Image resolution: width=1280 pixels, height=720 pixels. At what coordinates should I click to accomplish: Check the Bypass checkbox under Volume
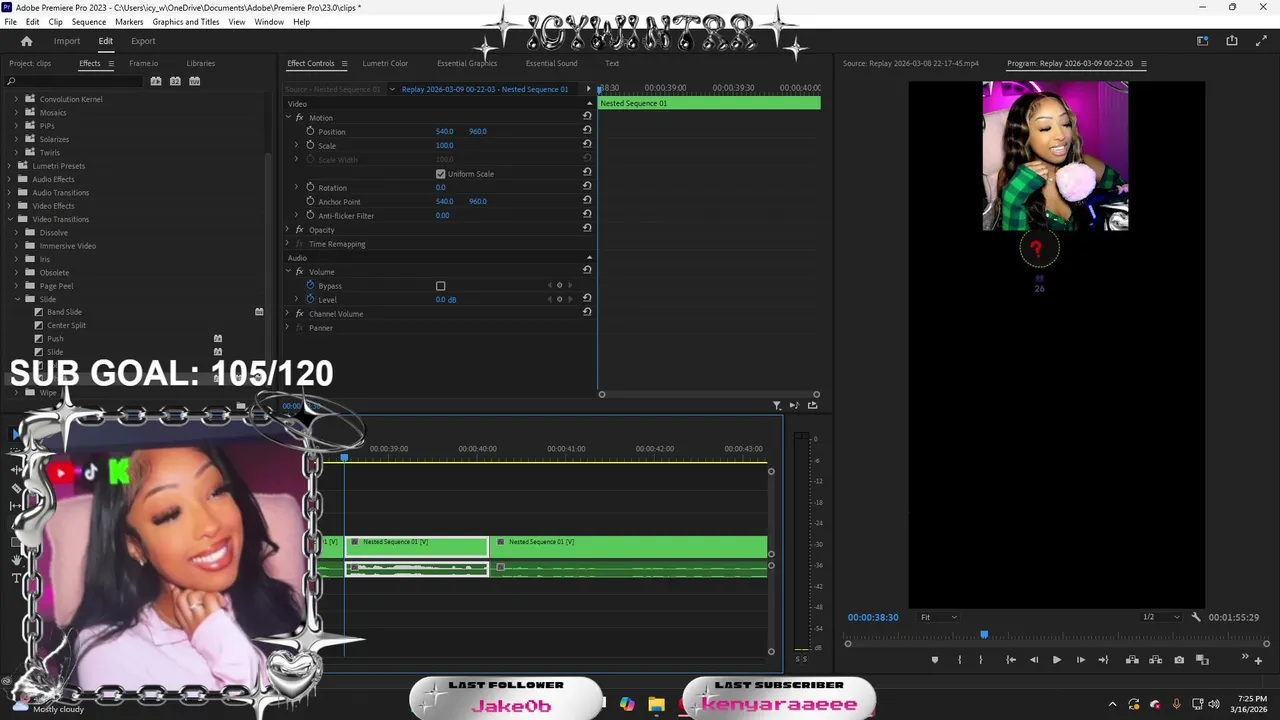coord(440,286)
